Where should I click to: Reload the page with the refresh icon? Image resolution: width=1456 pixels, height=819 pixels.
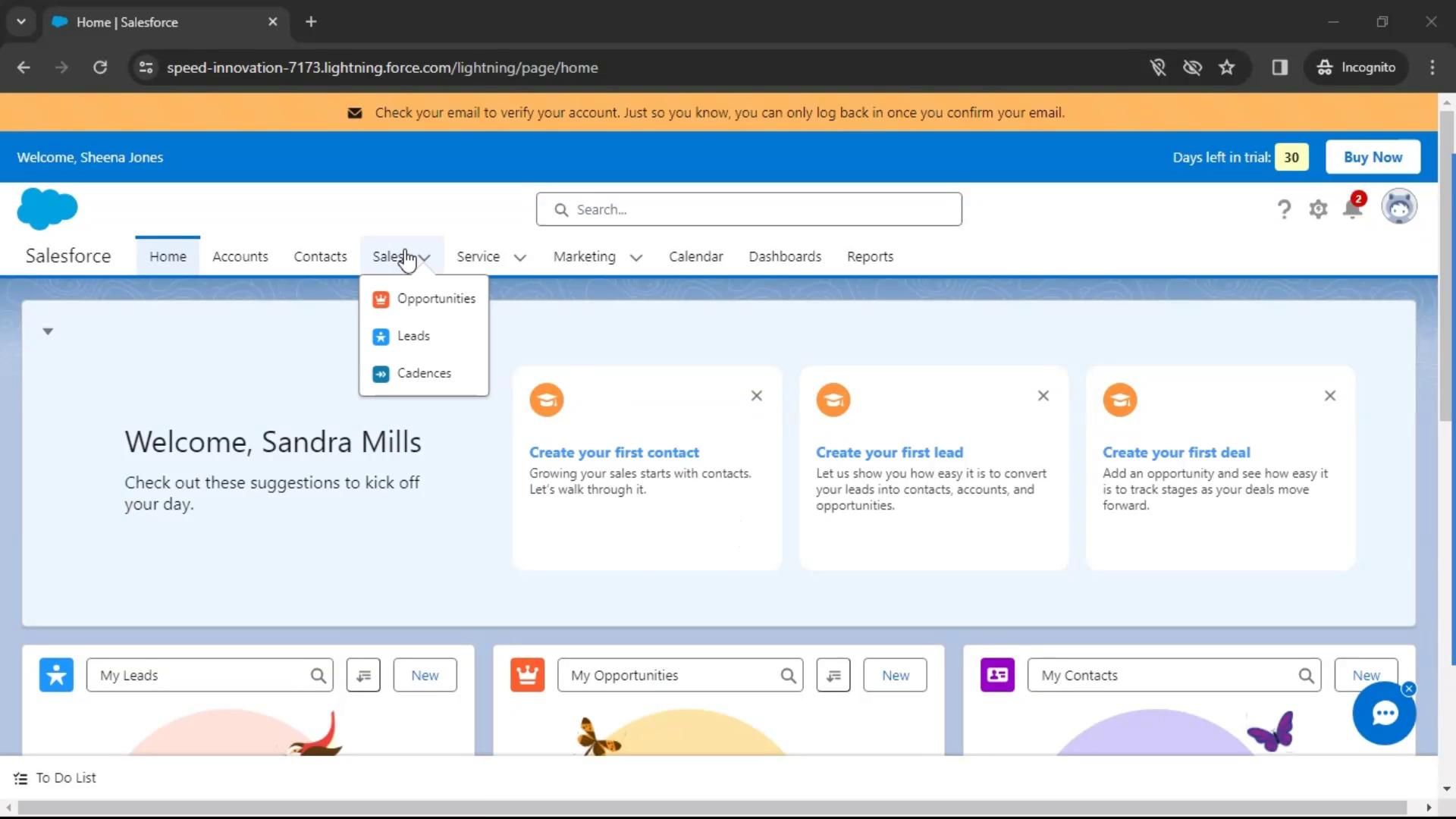[100, 67]
